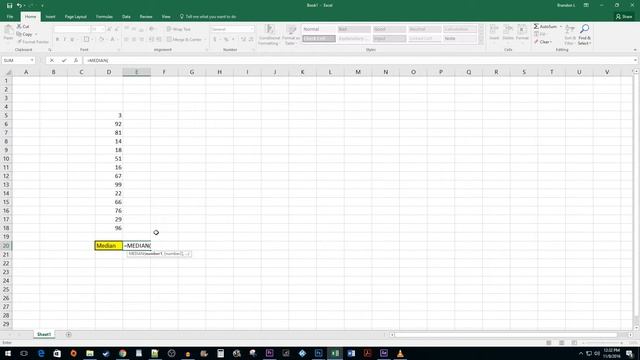Screen dimensions: 640x360
Task: Open the Insert Function fx dialog
Action: pos(76,60)
